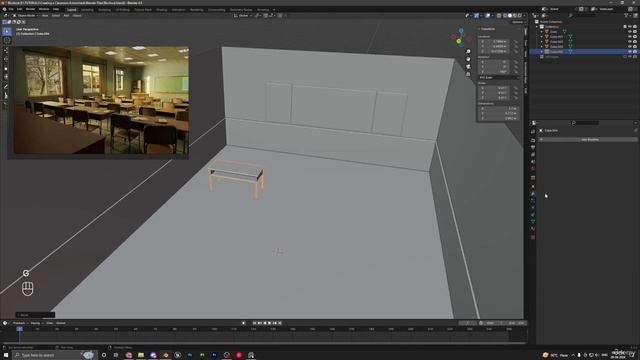Open the Edit menu
640x360 pixels.
coord(19,9)
